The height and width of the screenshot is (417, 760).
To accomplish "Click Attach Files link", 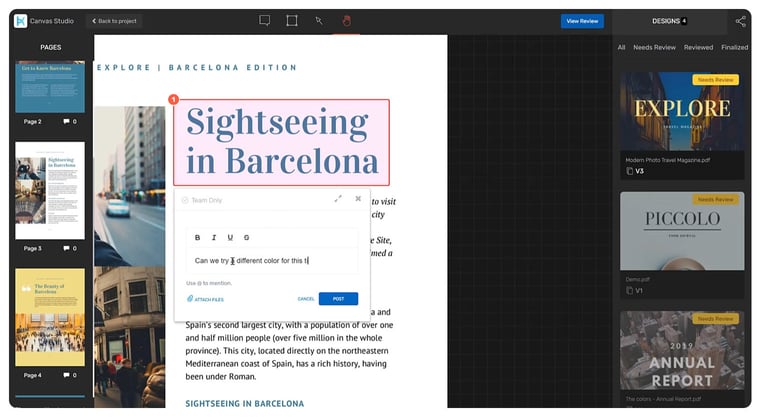I will tap(206, 299).
